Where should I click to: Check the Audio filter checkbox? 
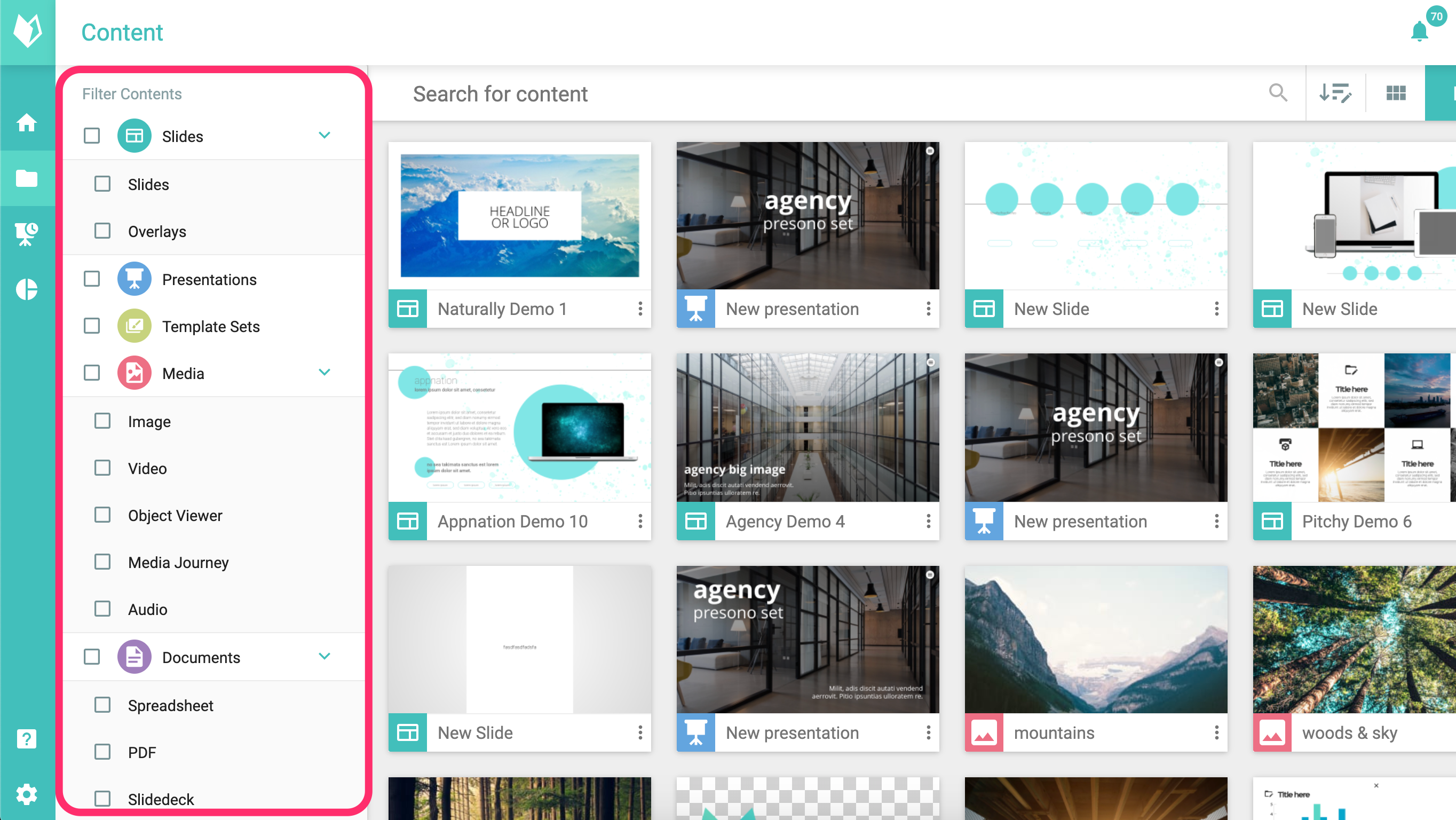[x=102, y=609]
